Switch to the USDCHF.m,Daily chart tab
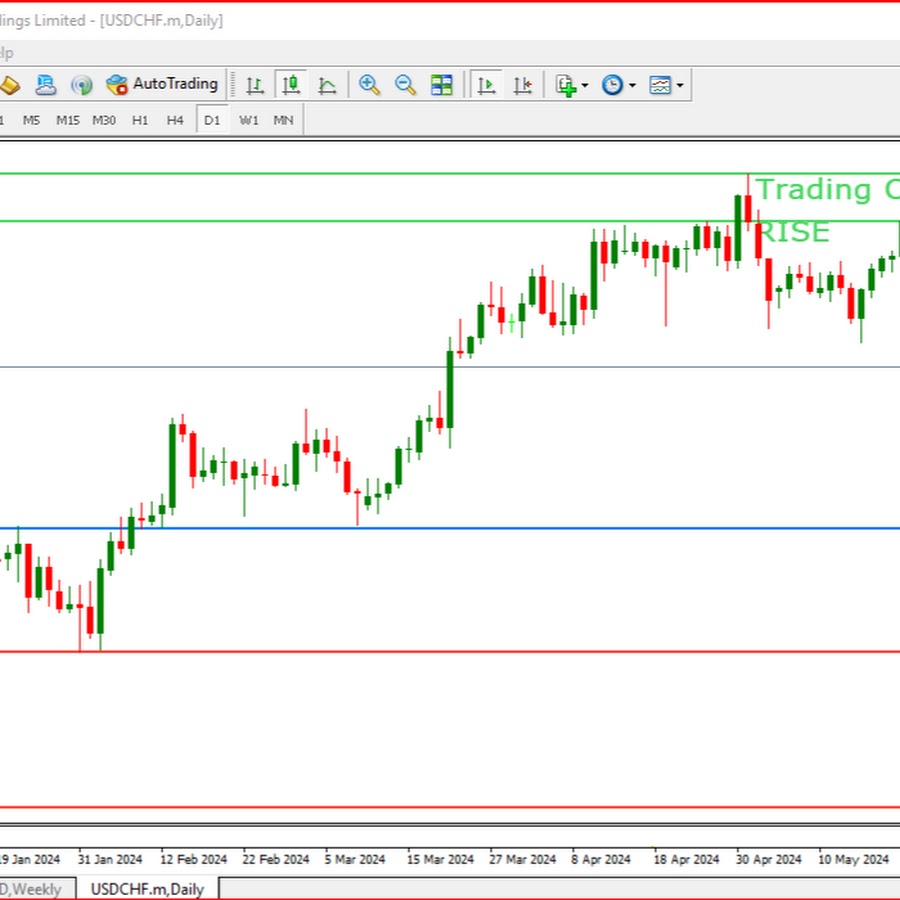Image resolution: width=900 pixels, height=900 pixels. click(148, 889)
